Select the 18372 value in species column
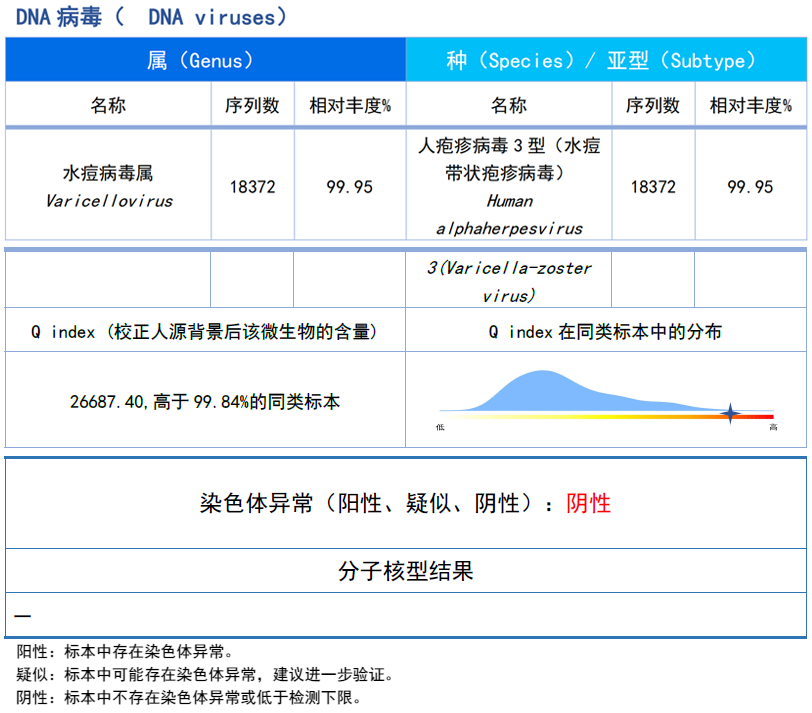Image resolution: width=812 pixels, height=713 pixels. tap(652, 187)
